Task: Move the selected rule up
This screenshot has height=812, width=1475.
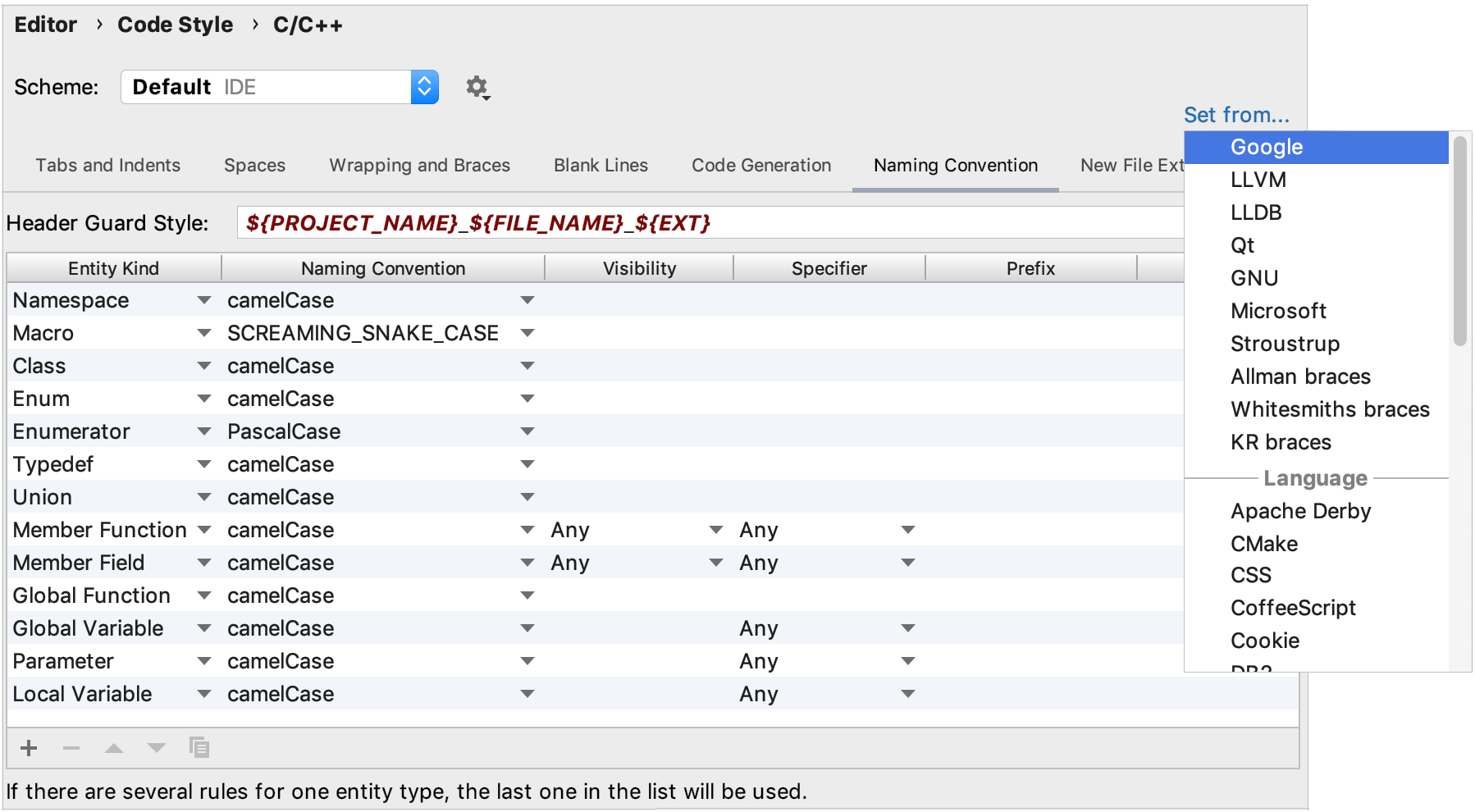Action: click(114, 748)
